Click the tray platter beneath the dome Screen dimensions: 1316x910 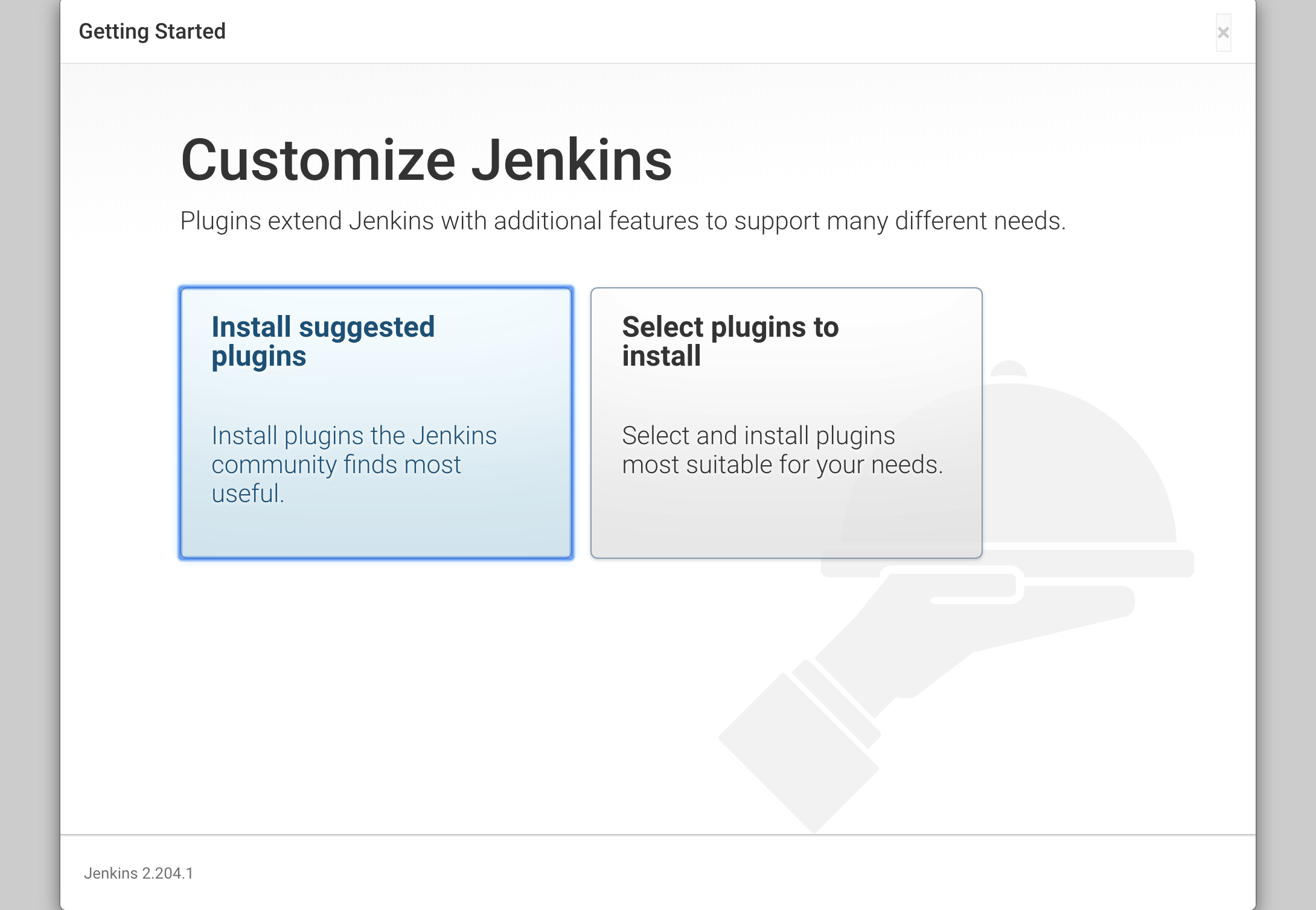pyautogui.click(x=1087, y=563)
